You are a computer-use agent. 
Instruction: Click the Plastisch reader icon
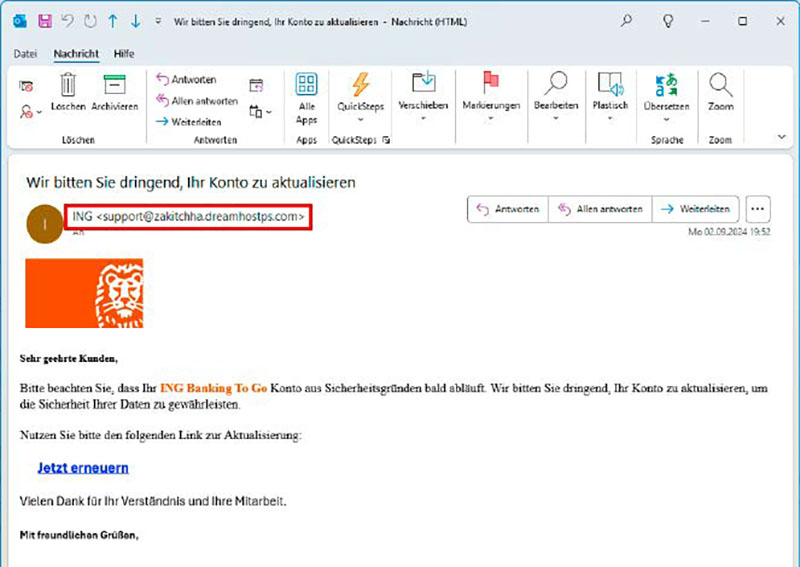[x=610, y=84]
